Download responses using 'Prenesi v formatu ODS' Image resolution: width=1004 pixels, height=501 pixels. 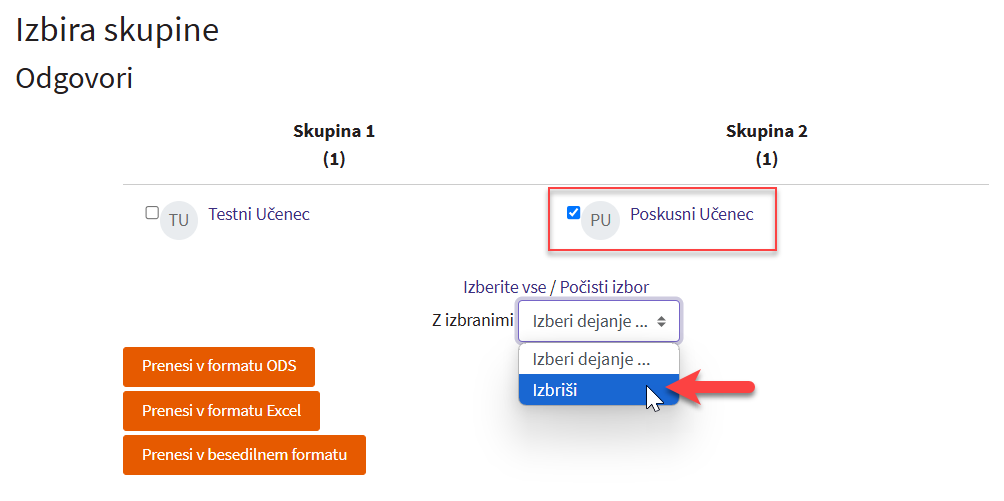[x=219, y=366]
